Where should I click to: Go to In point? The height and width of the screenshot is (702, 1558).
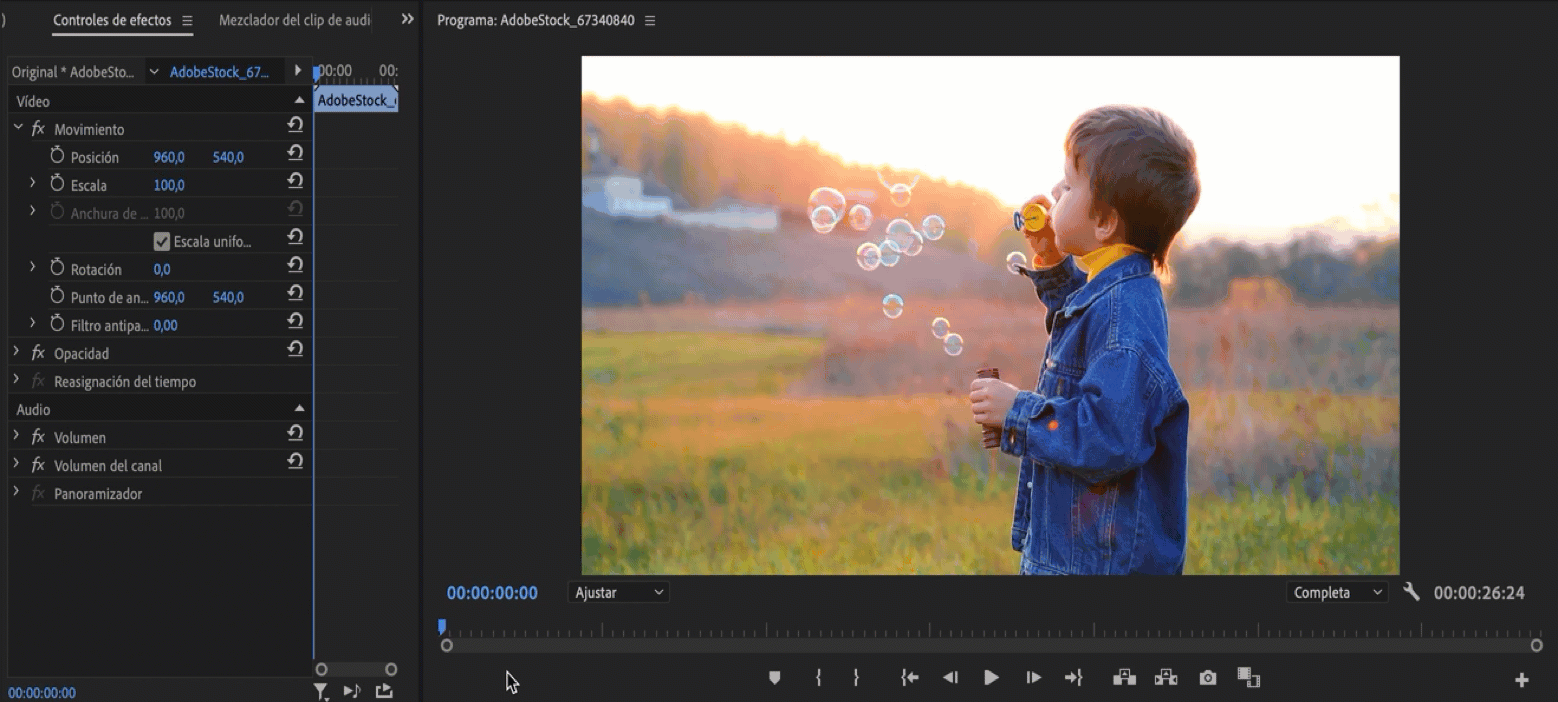(909, 678)
